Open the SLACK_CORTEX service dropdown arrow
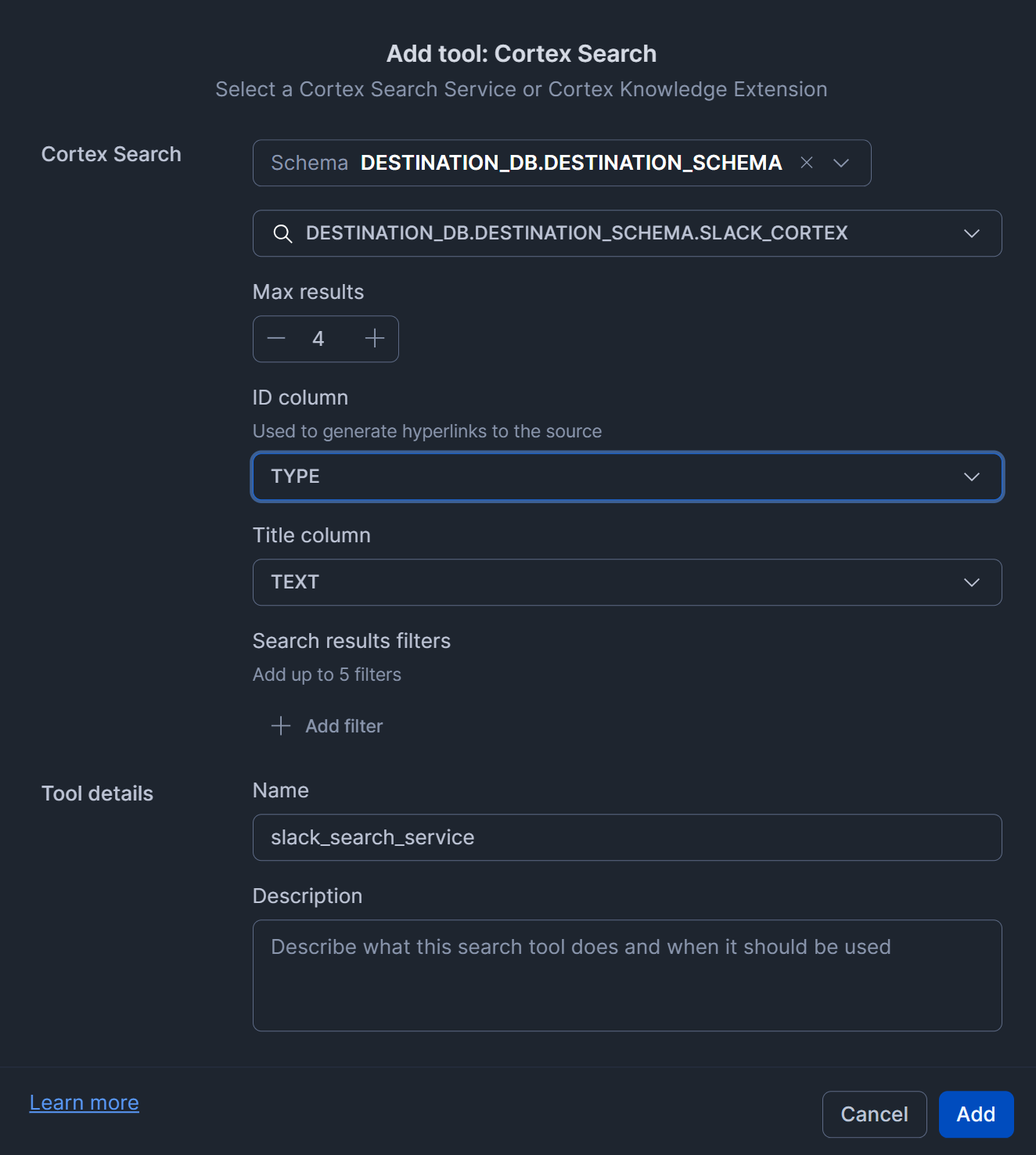 click(972, 233)
